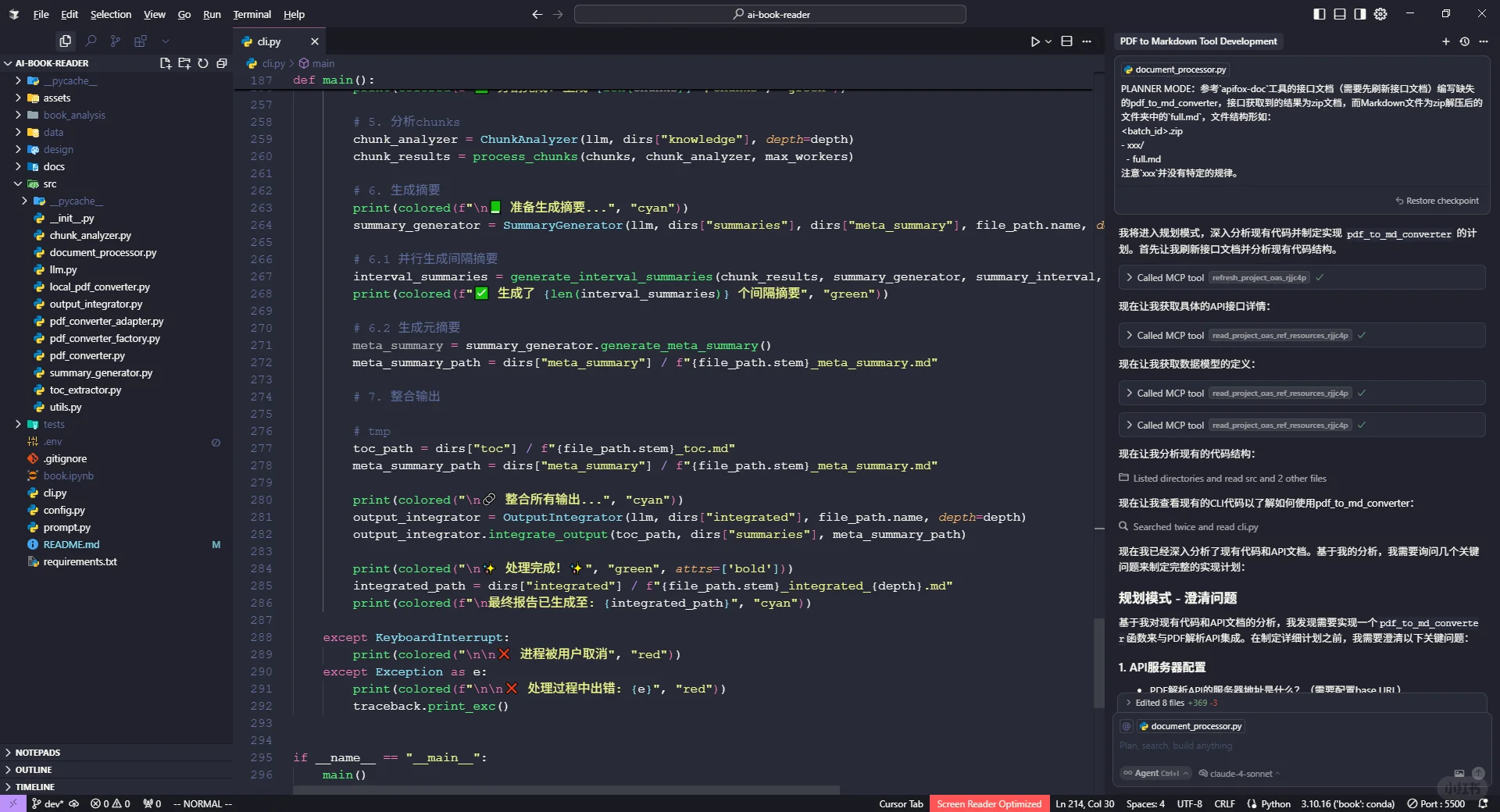Open the run button dropdown arrow
Screen dimensions: 1500x812
(1048, 41)
